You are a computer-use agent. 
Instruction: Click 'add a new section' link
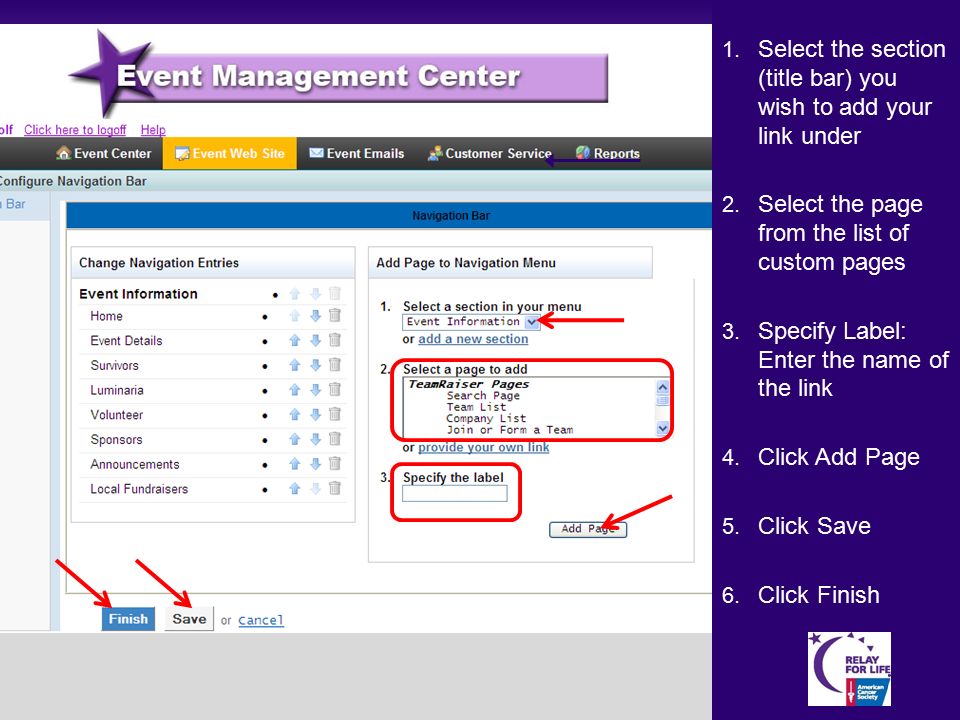[x=473, y=339]
